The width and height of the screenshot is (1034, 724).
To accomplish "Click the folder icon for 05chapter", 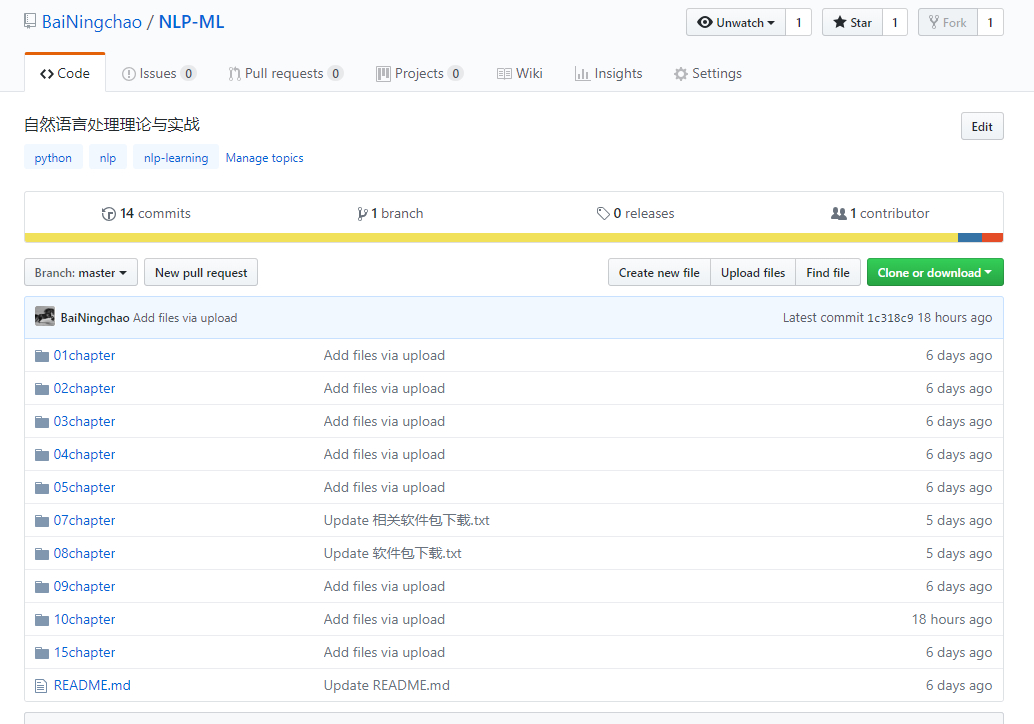I will 42,488.
